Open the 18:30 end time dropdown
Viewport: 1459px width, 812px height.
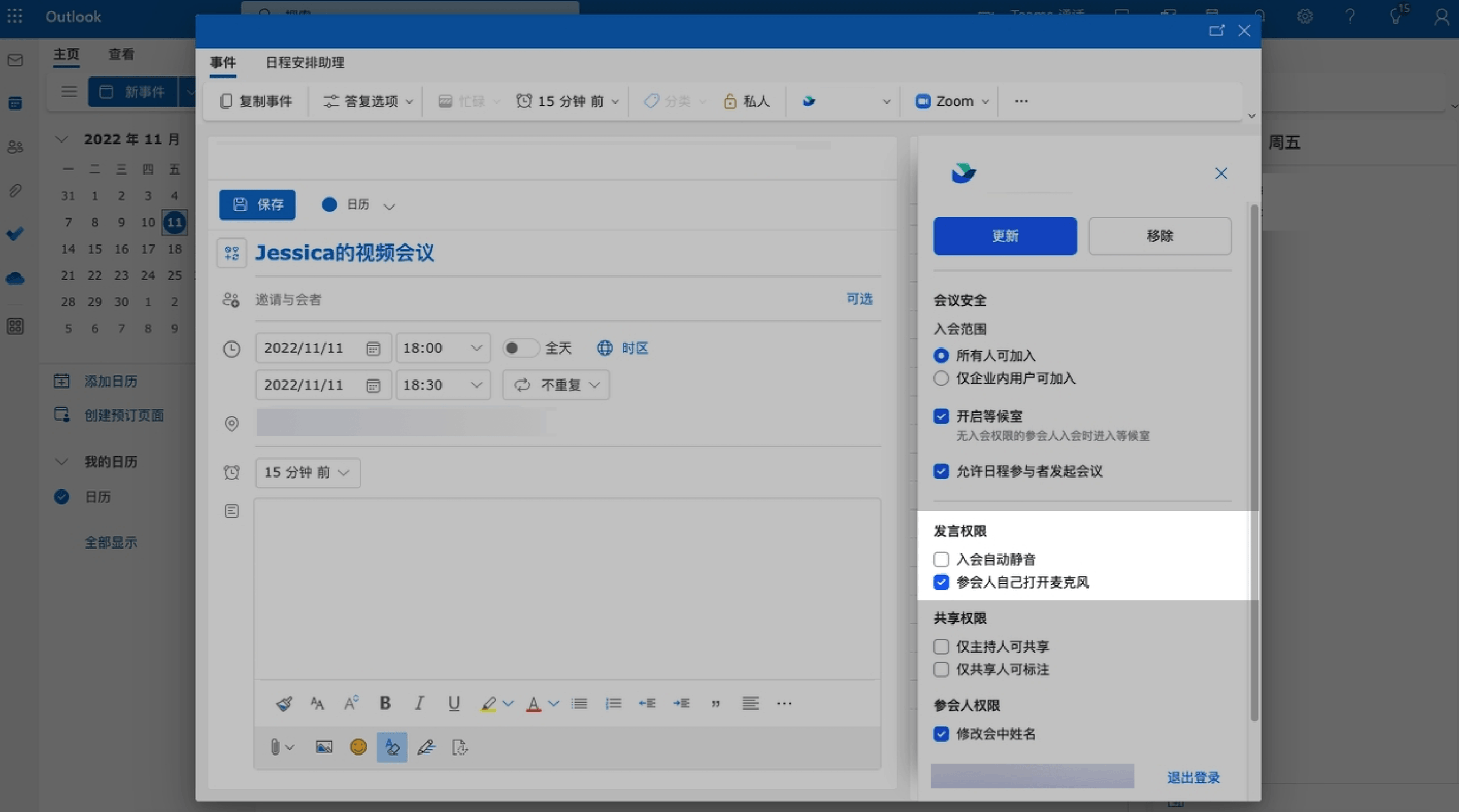coord(443,385)
